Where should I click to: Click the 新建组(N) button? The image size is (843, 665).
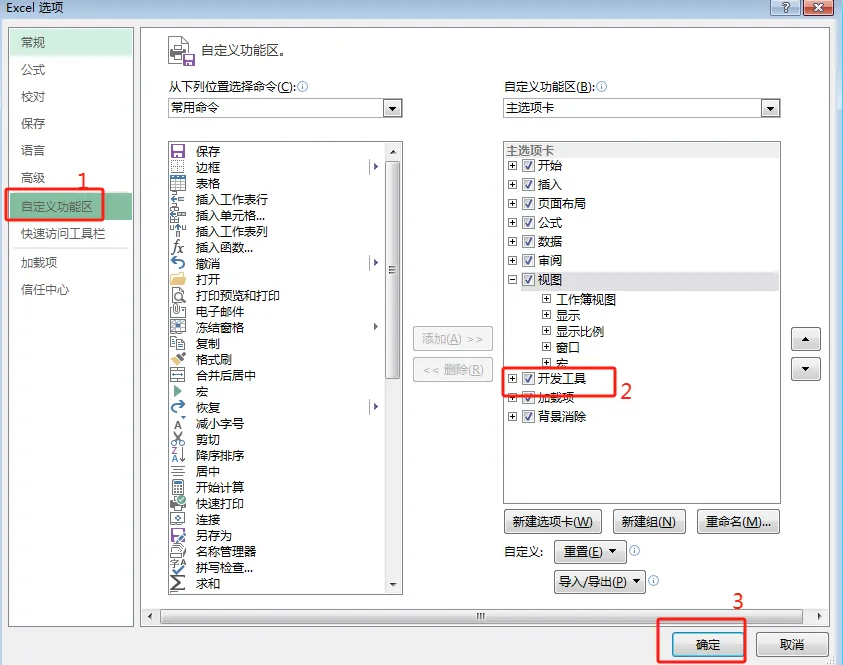(649, 521)
